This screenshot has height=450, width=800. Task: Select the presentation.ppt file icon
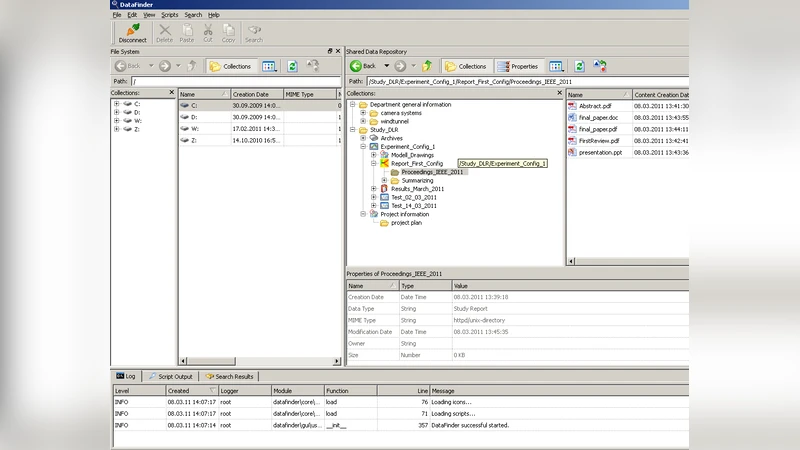573,152
